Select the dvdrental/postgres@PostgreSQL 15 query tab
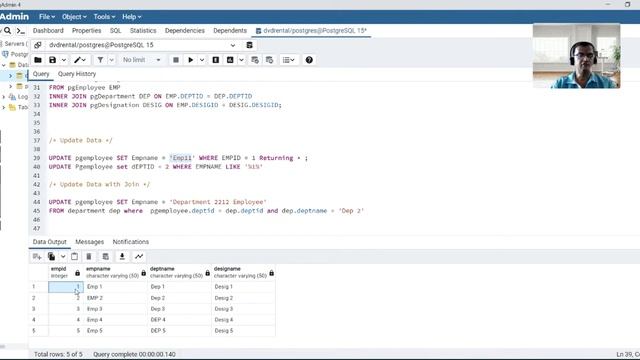Screen dimensions: 640x360 [311, 31]
